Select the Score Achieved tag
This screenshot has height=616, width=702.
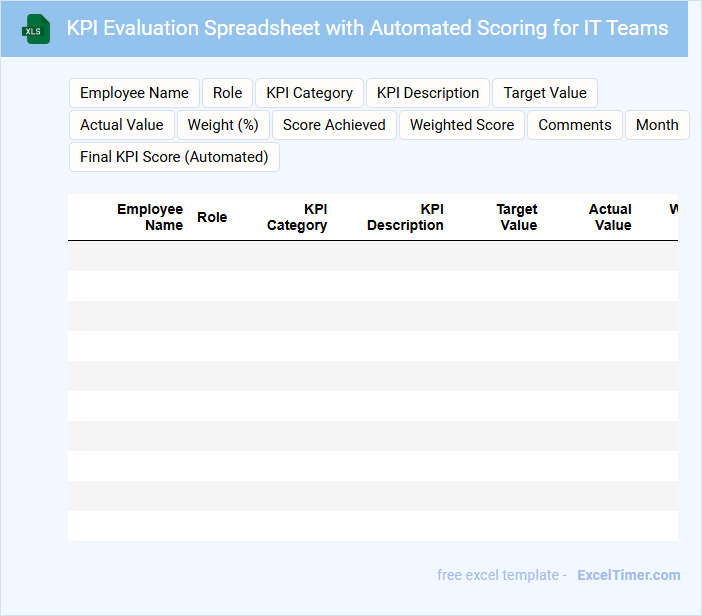(334, 125)
